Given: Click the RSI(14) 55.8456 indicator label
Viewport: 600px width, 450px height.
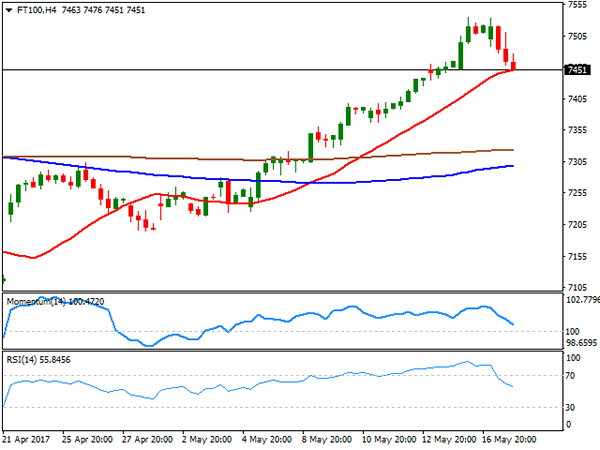Looking at the screenshot, I should (39, 360).
